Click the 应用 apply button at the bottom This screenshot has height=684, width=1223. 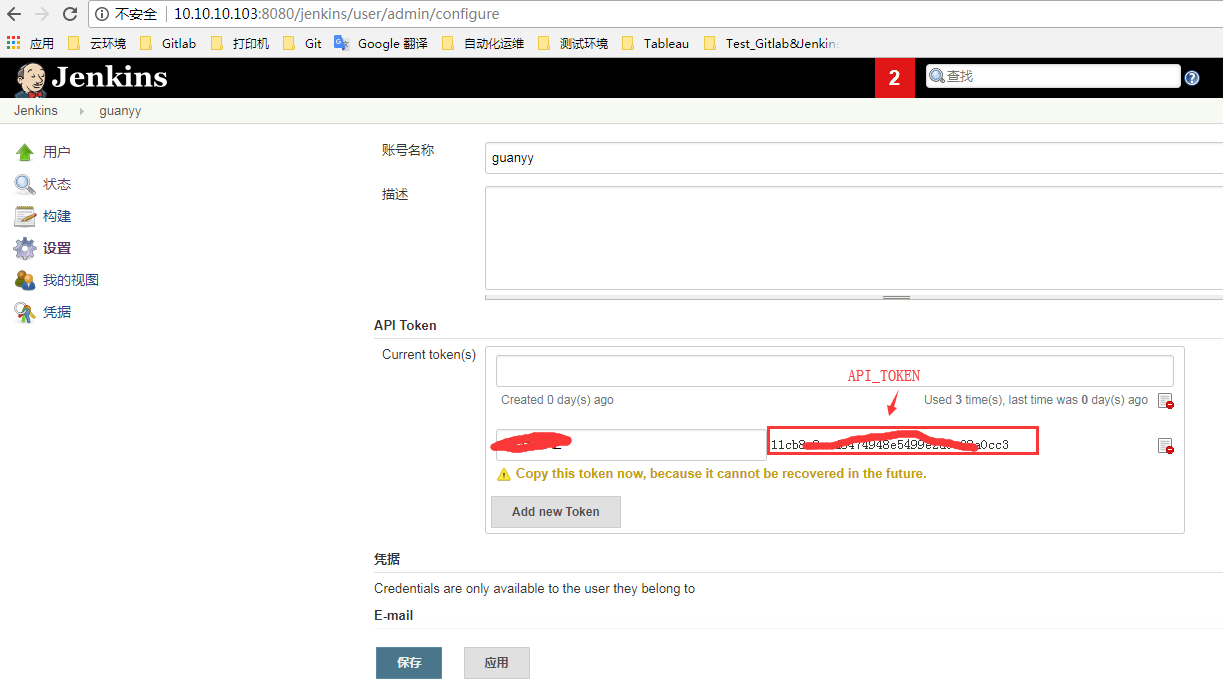click(x=497, y=663)
